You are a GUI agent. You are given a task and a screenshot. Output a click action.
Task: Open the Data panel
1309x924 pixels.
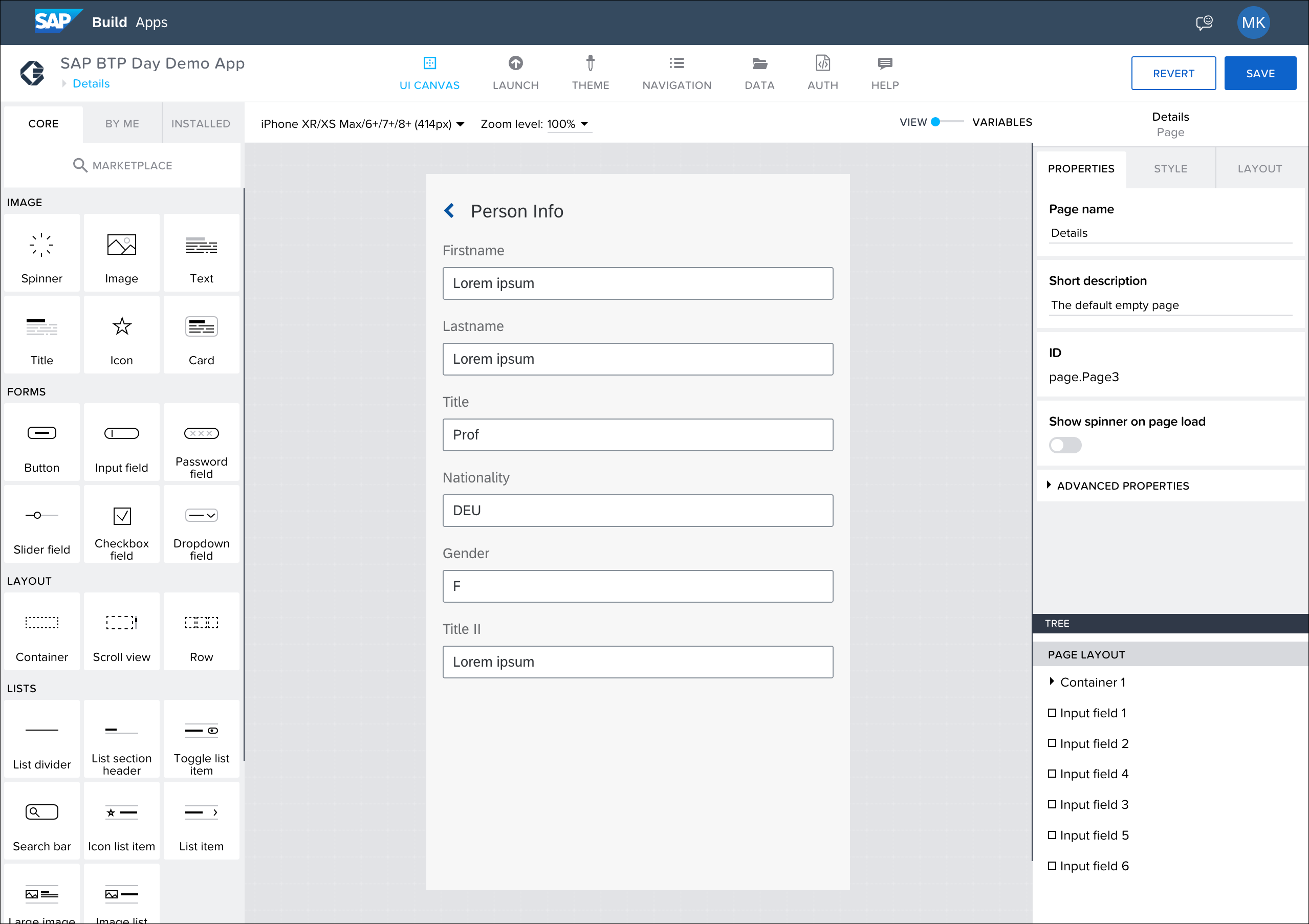click(758, 72)
